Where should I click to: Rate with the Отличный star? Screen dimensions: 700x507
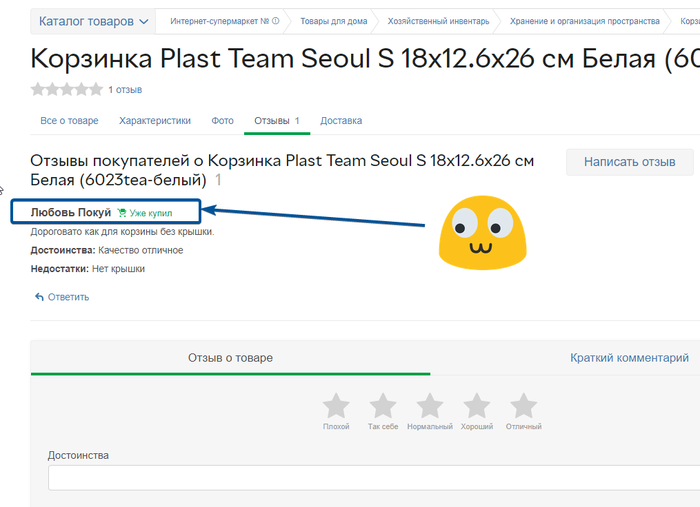(523, 406)
